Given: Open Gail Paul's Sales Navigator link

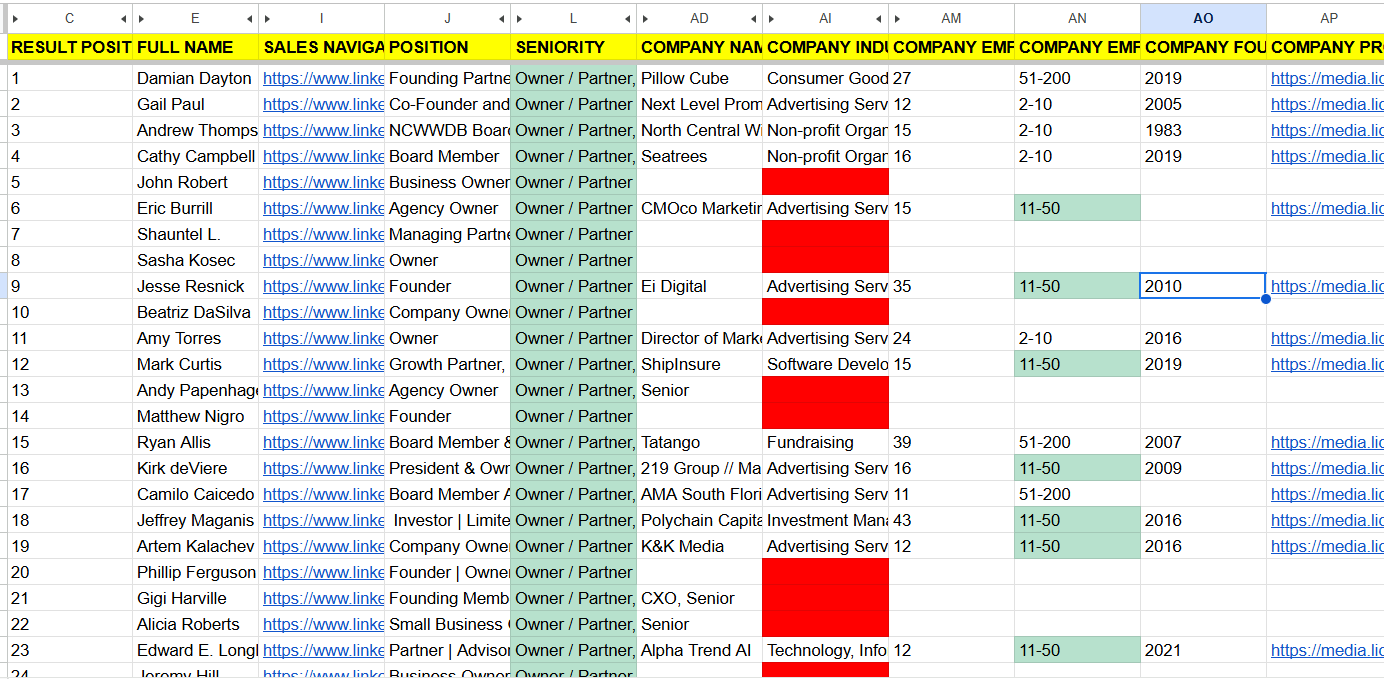Looking at the screenshot, I should coord(323,104).
